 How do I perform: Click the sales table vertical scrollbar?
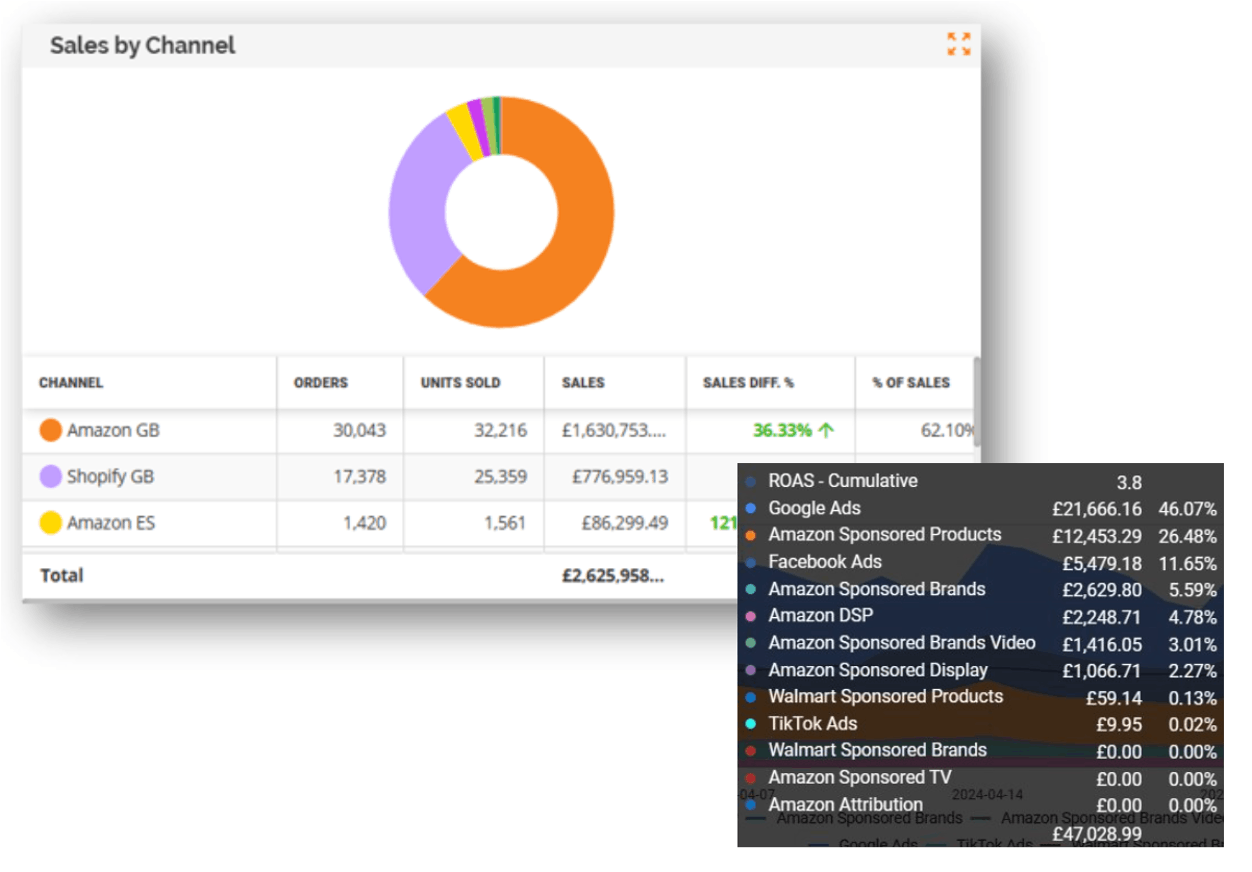pyautogui.click(x=977, y=400)
